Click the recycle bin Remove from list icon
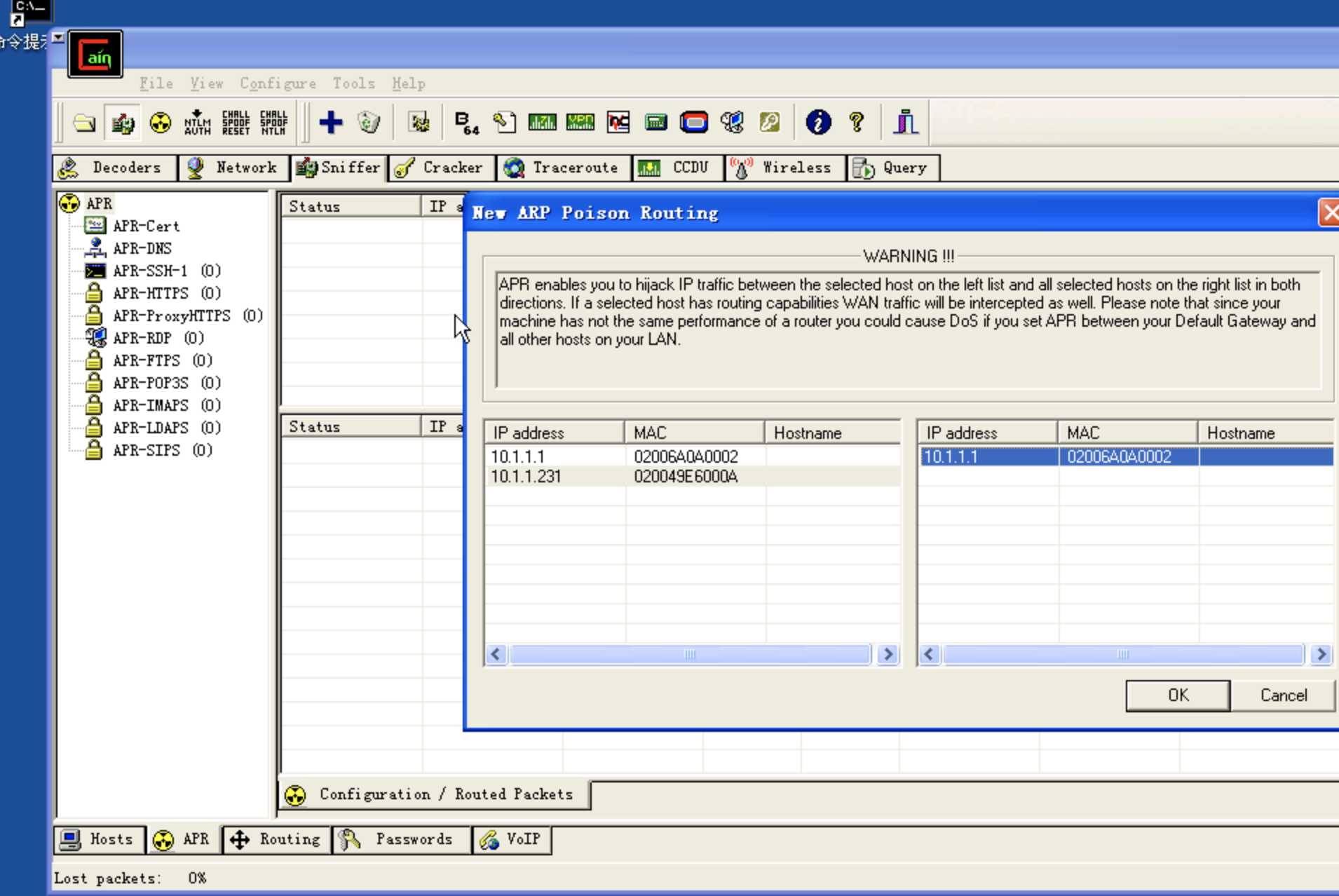 click(x=369, y=123)
